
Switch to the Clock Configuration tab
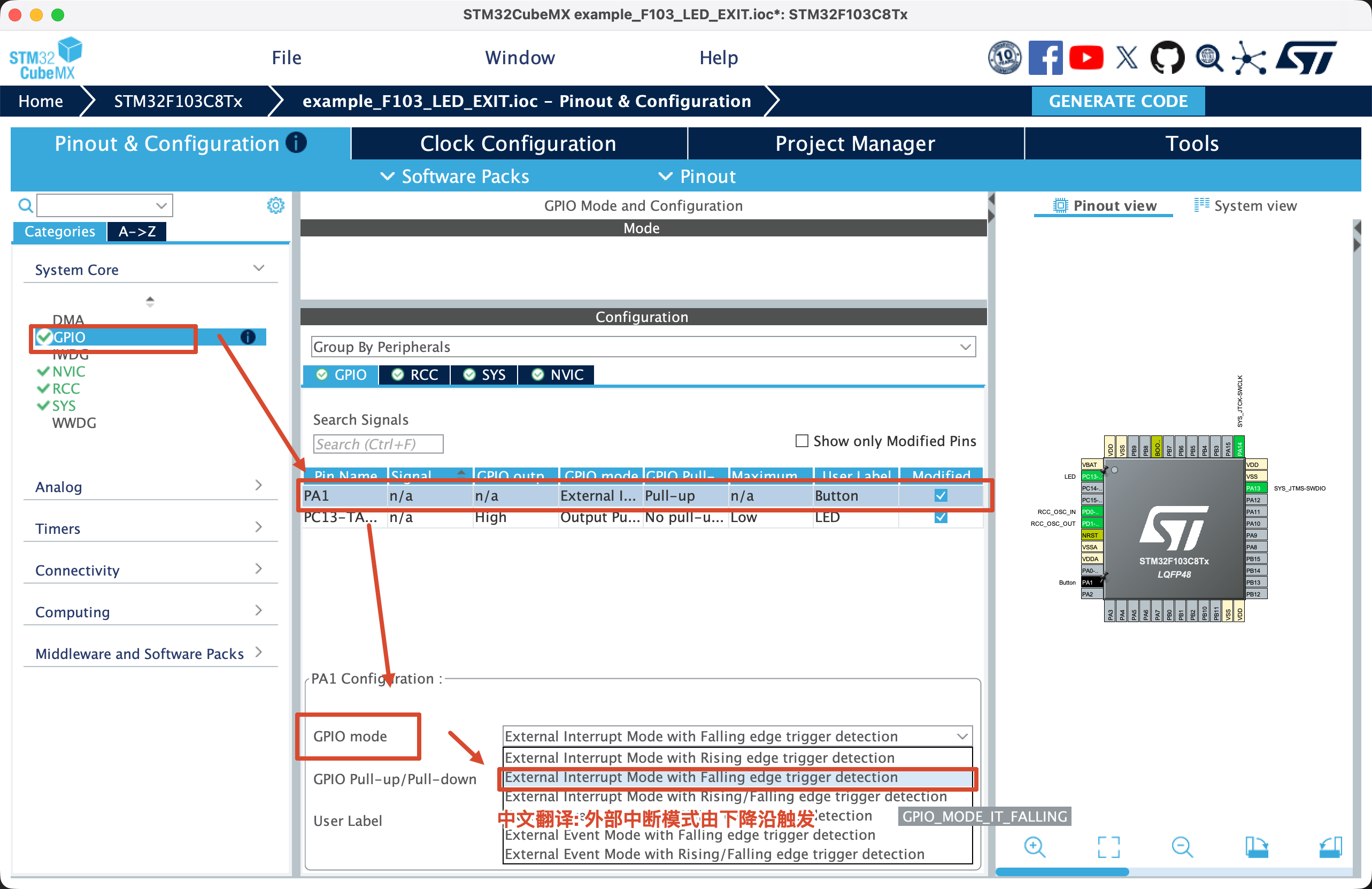click(518, 143)
